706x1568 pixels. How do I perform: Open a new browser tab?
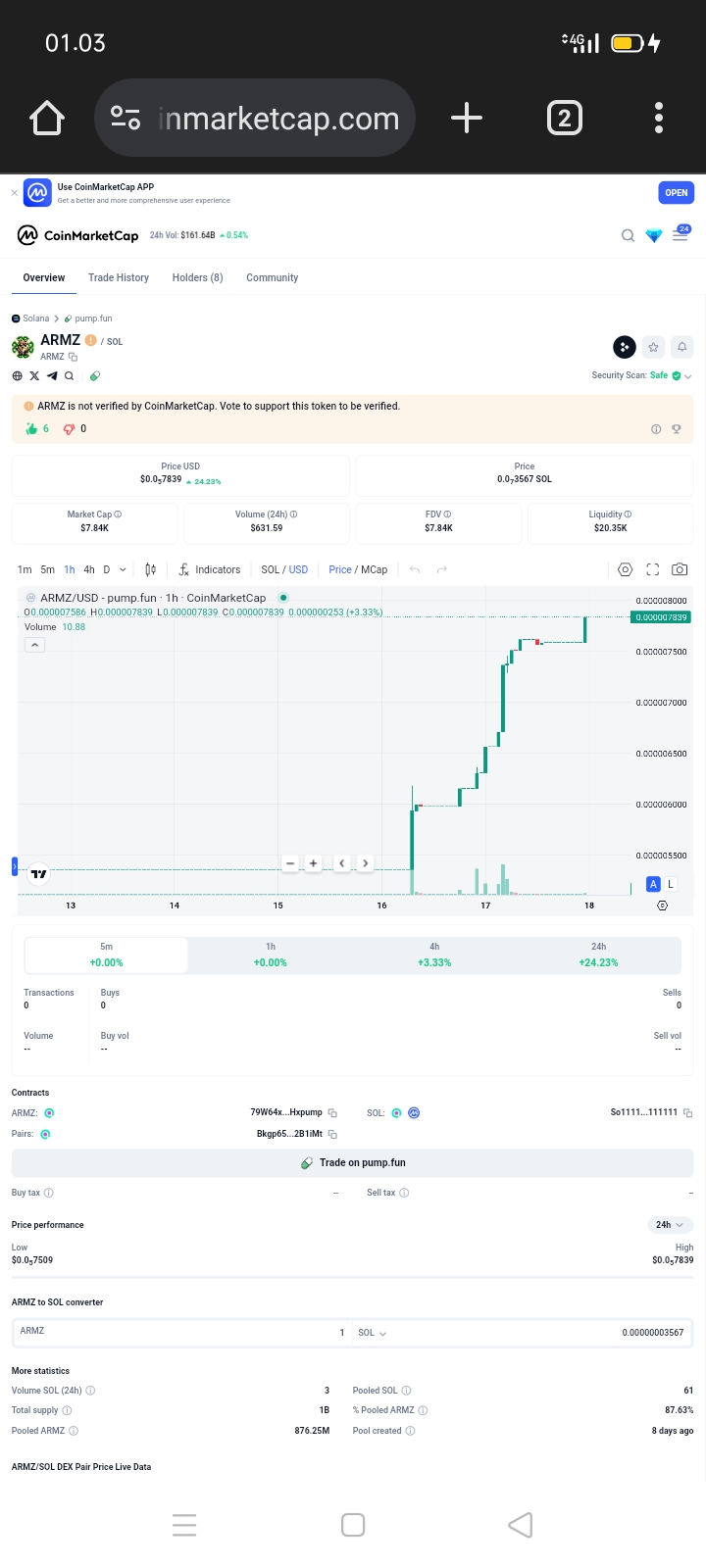tap(467, 118)
